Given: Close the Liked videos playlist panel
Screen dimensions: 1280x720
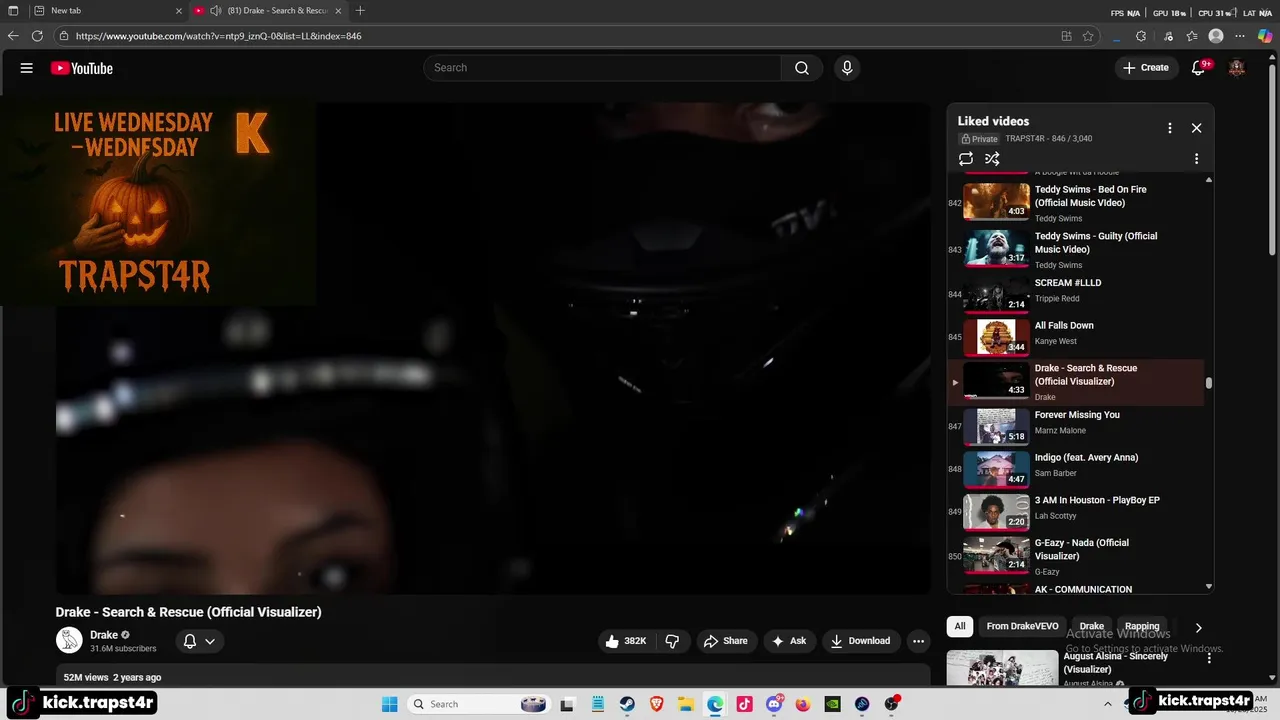Looking at the screenshot, I should coord(1196,128).
